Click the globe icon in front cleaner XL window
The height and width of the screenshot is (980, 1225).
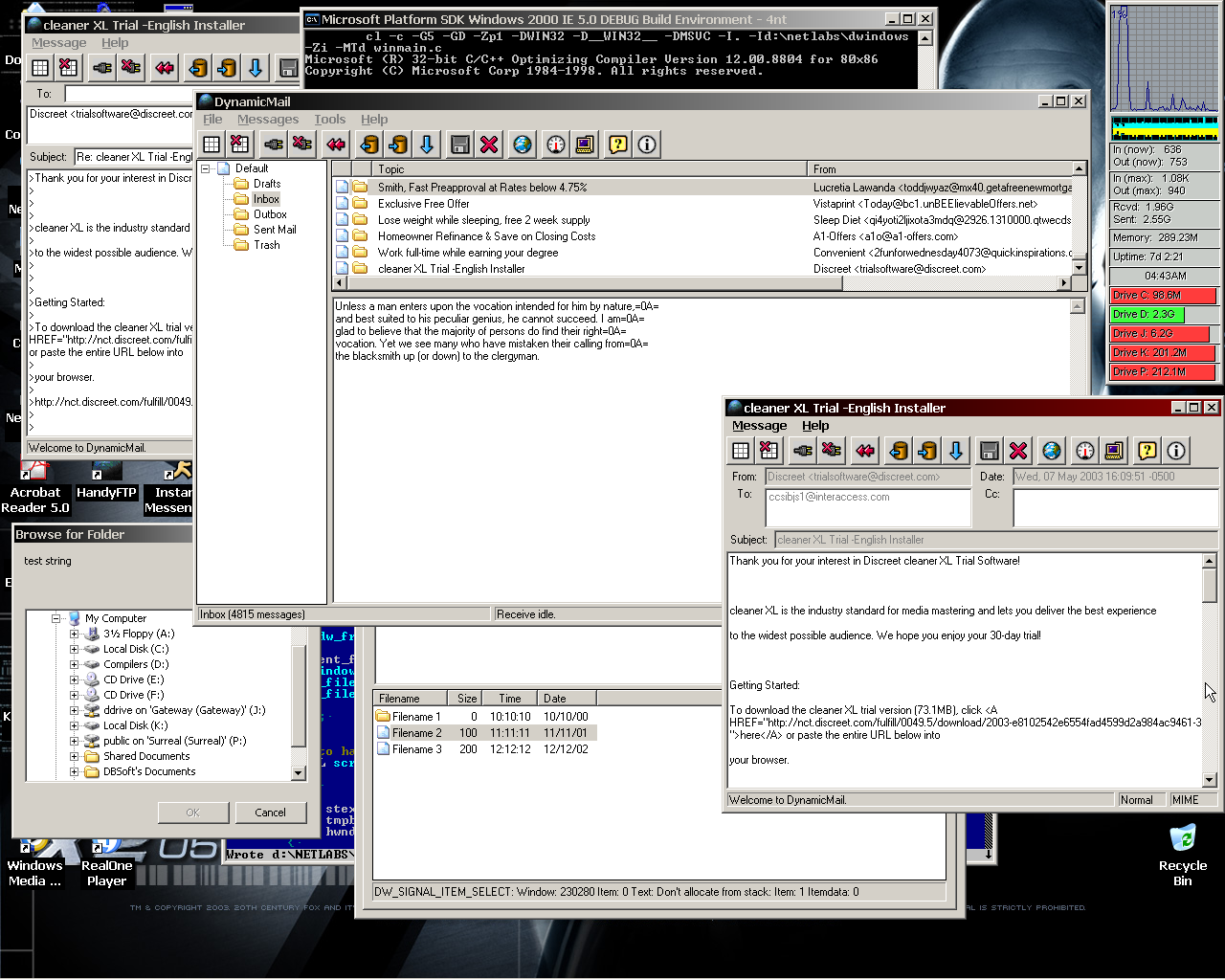(x=1052, y=451)
